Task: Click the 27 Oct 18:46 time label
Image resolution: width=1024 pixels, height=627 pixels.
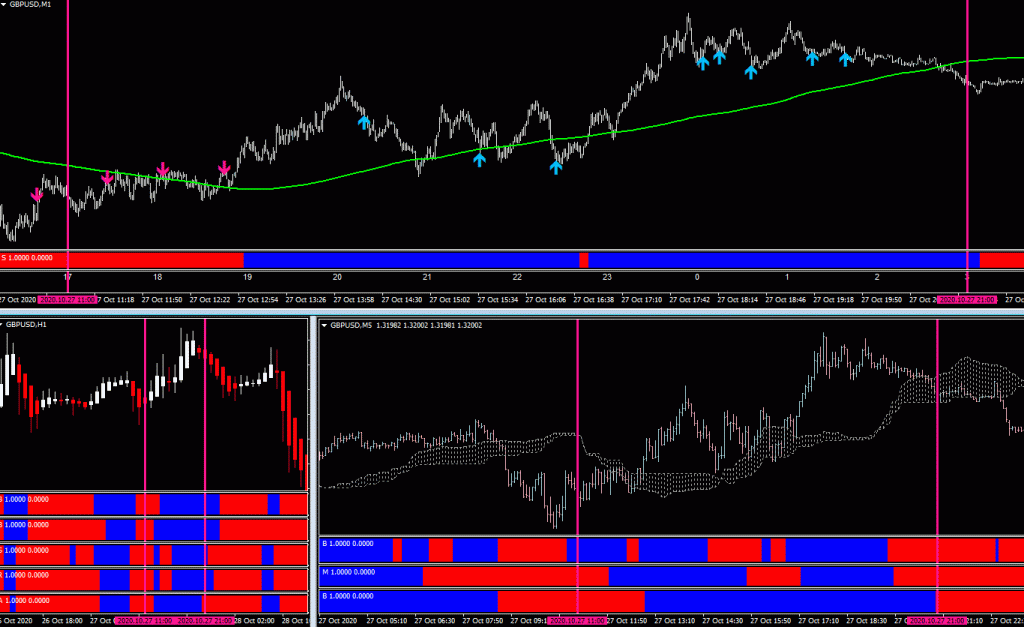Action: [786, 300]
